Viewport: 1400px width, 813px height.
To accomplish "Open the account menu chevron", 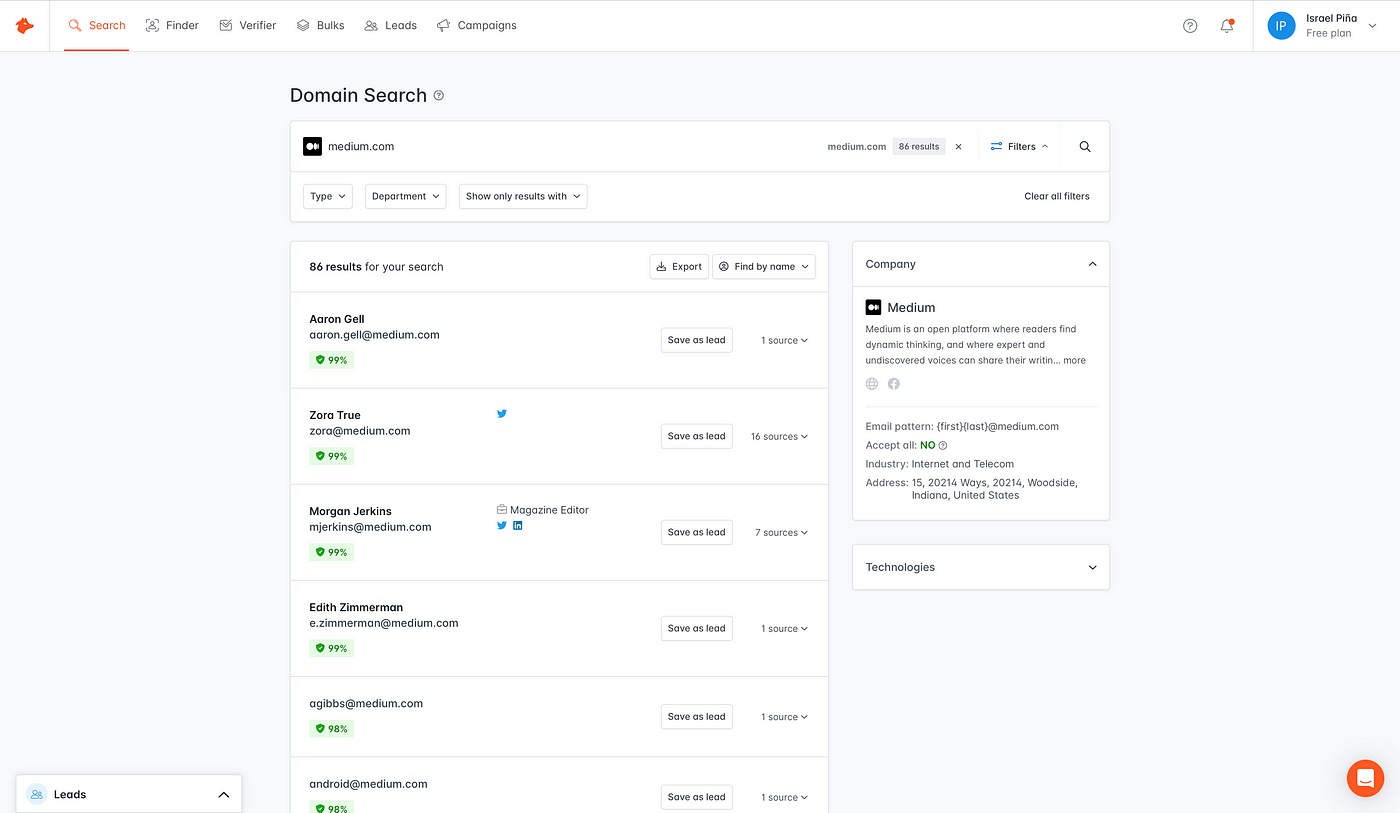I will [x=1373, y=26].
